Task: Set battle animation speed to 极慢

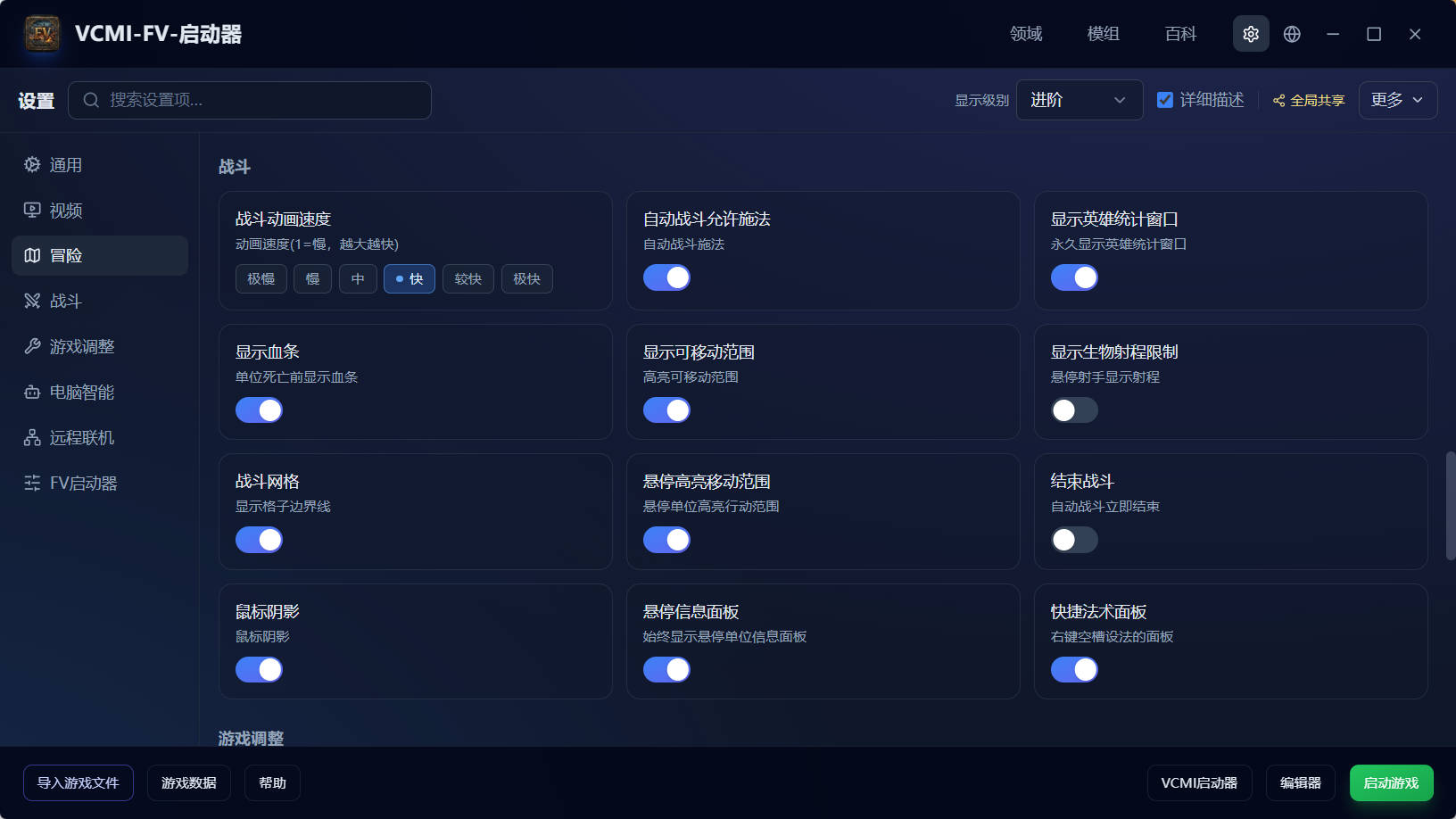Action: [261, 279]
